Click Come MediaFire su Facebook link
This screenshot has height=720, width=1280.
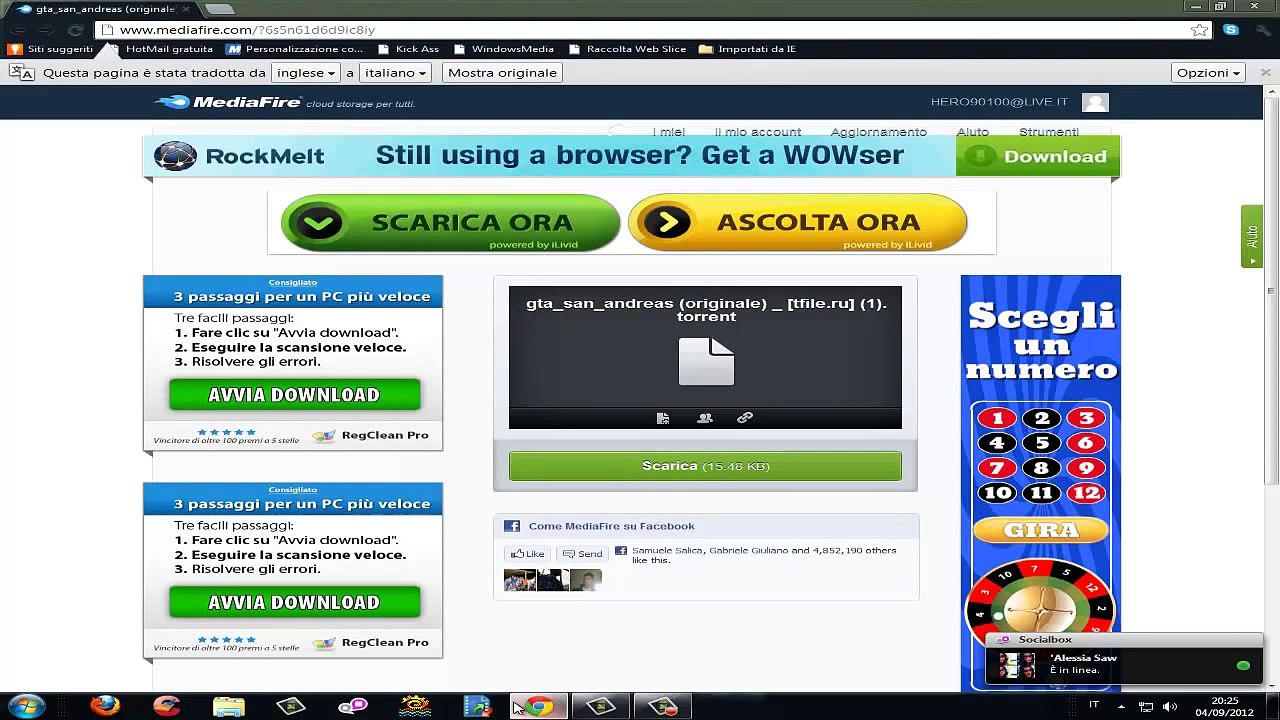611,526
